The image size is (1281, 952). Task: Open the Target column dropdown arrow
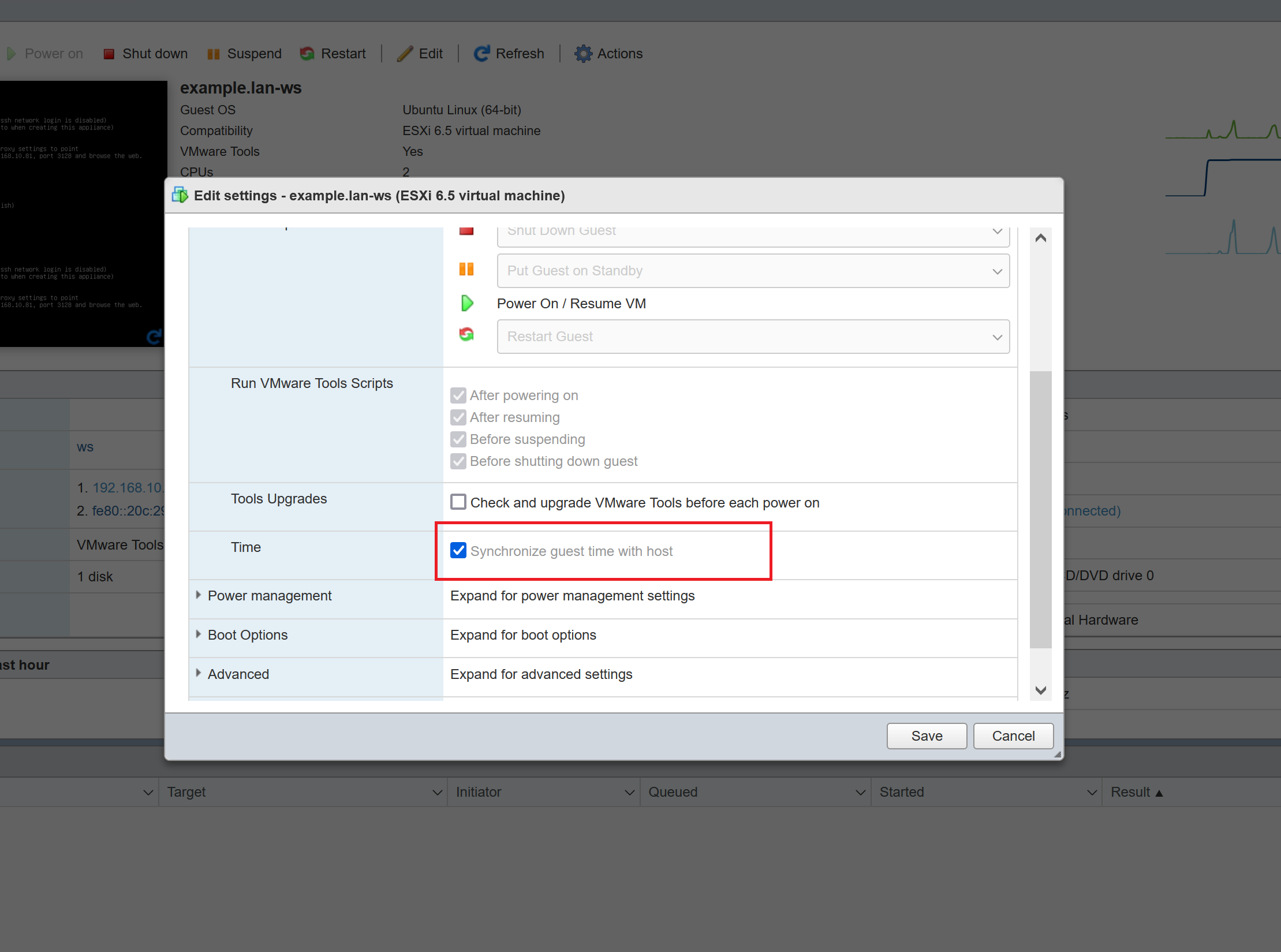click(x=437, y=793)
